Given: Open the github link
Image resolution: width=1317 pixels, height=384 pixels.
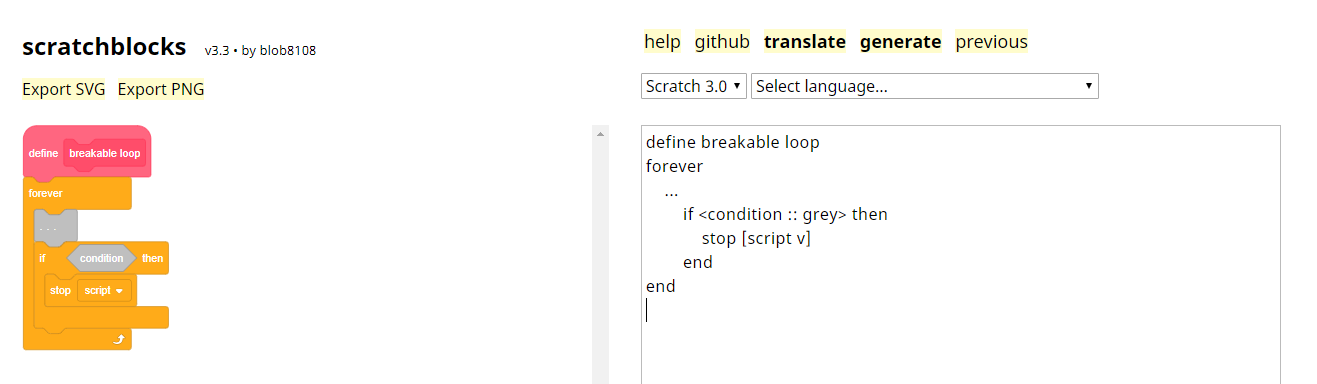Looking at the screenshot, I should click(722, 42).
